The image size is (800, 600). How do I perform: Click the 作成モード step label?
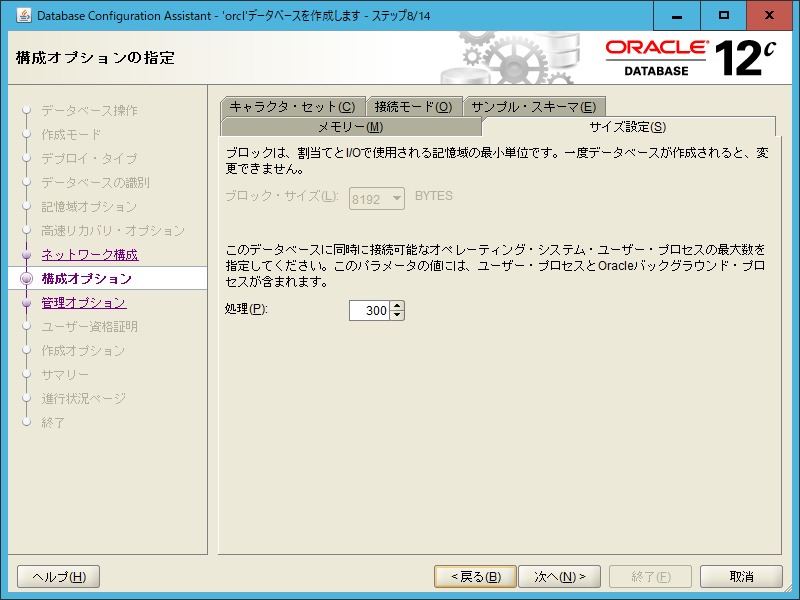click(x=71, y=134)
